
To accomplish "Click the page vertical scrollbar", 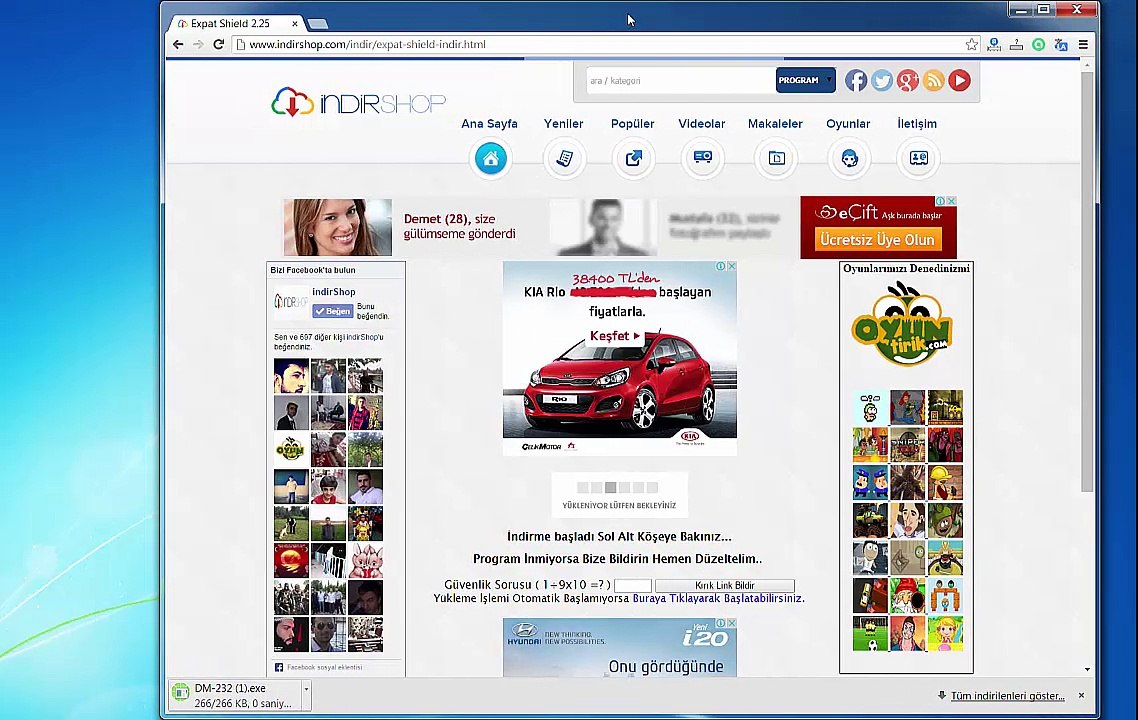I will click(1086, 282).
